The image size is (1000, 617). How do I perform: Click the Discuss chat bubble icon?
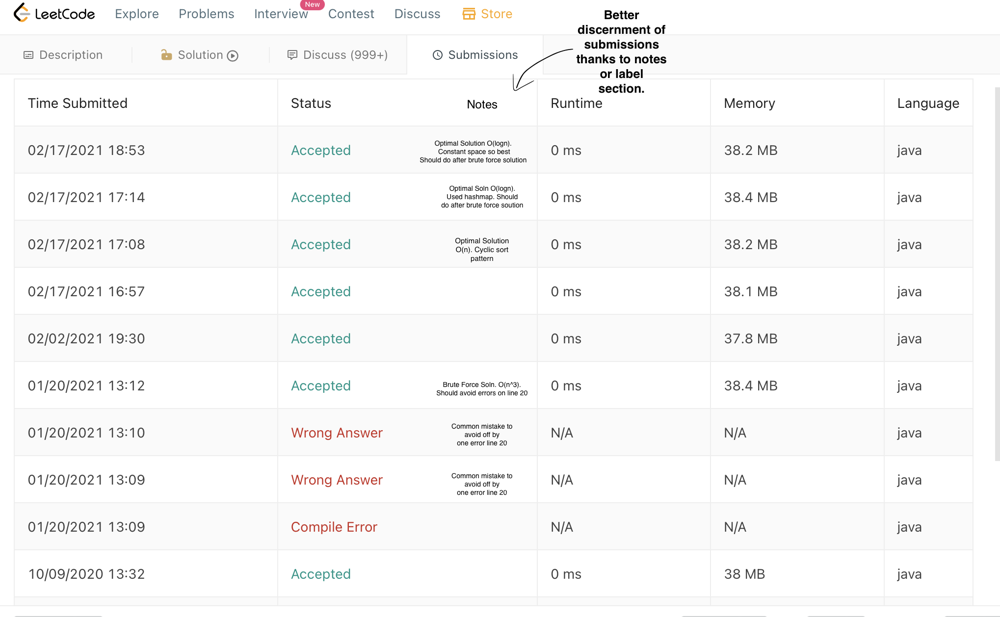pyautogui.click(x=292, y=55)
